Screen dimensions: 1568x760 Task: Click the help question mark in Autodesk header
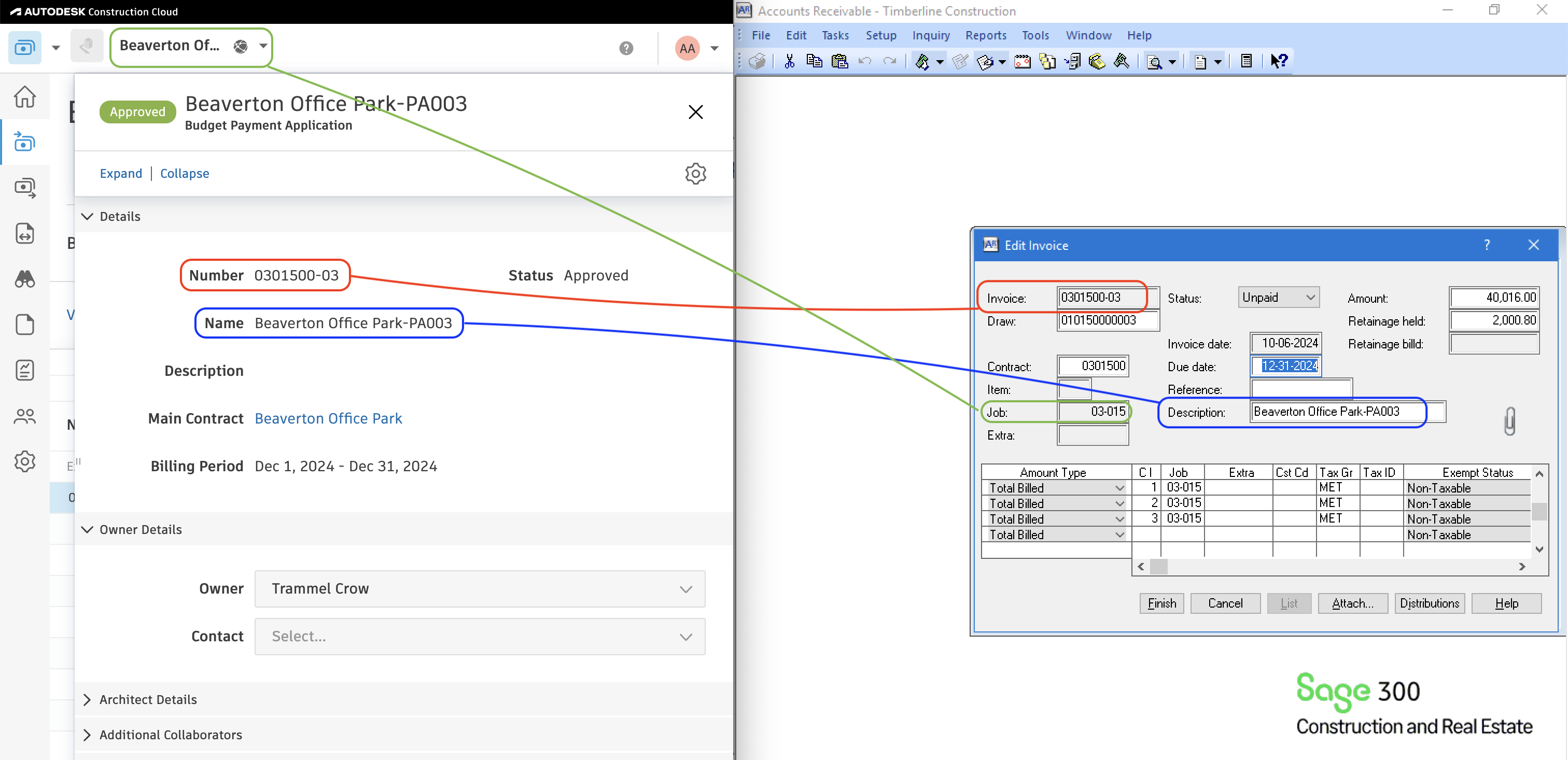(626, 48)
